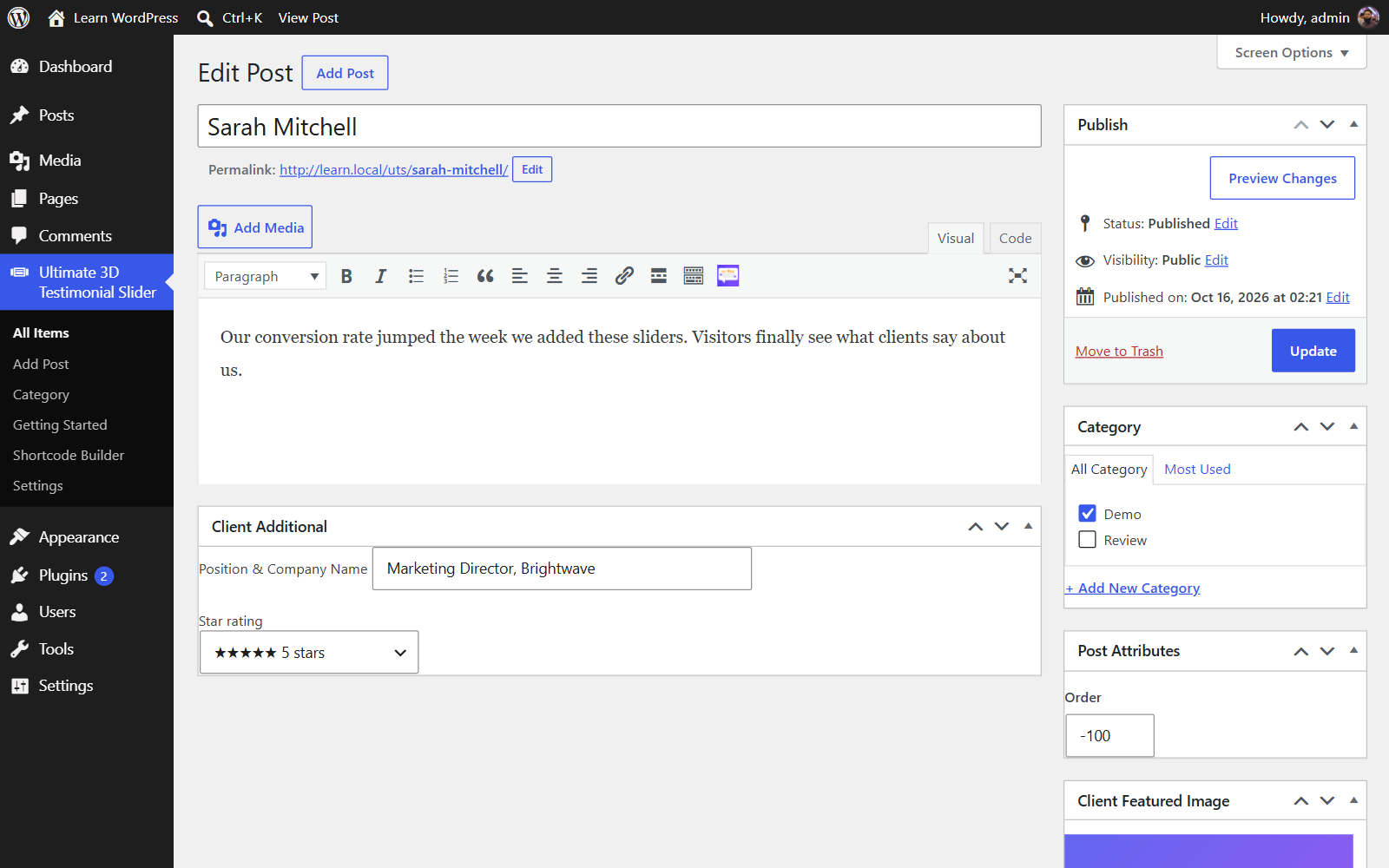Screen dimensions: 1389x868
Task: Click the Update button
Action: (1313, 351)
